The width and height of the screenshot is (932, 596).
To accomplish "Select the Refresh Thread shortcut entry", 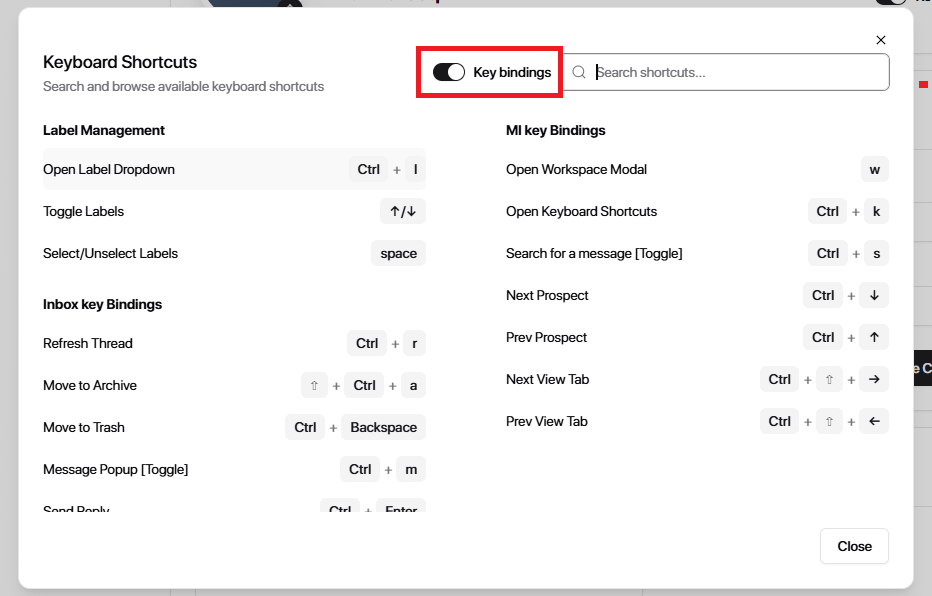I will click(88, 343).
